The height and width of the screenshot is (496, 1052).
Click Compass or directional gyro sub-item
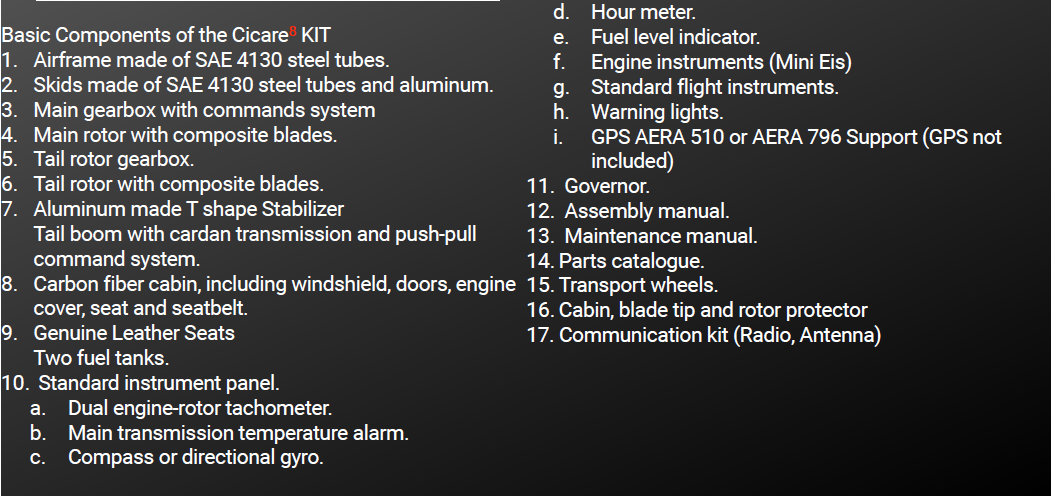(x=196, y=457)
